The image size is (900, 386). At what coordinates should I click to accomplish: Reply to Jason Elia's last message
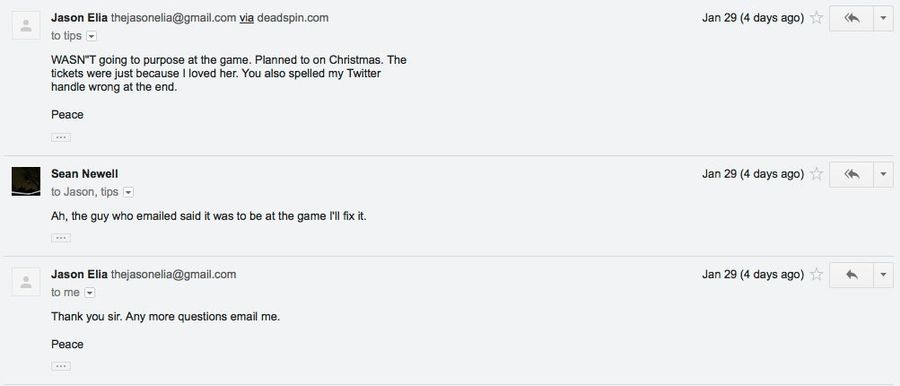click(851, 275)
